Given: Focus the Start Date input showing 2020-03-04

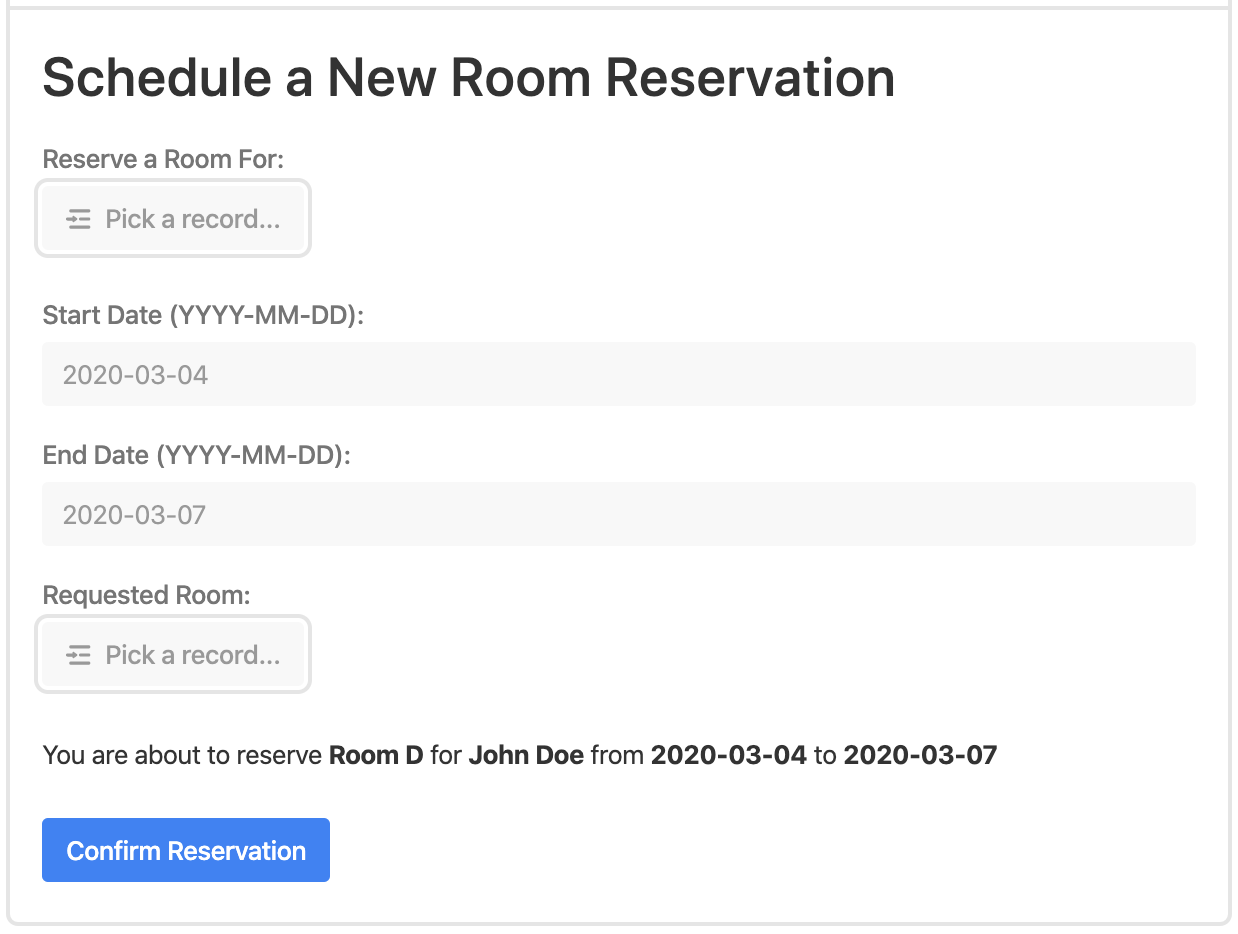Looking at the screenshot, I should pos(619,374).
